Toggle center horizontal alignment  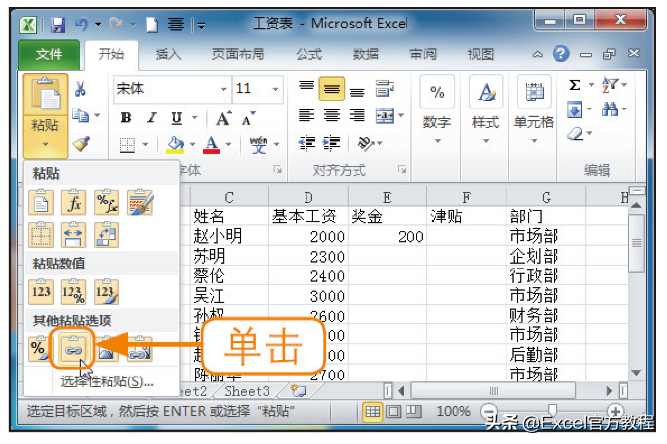tap(331, 115)
